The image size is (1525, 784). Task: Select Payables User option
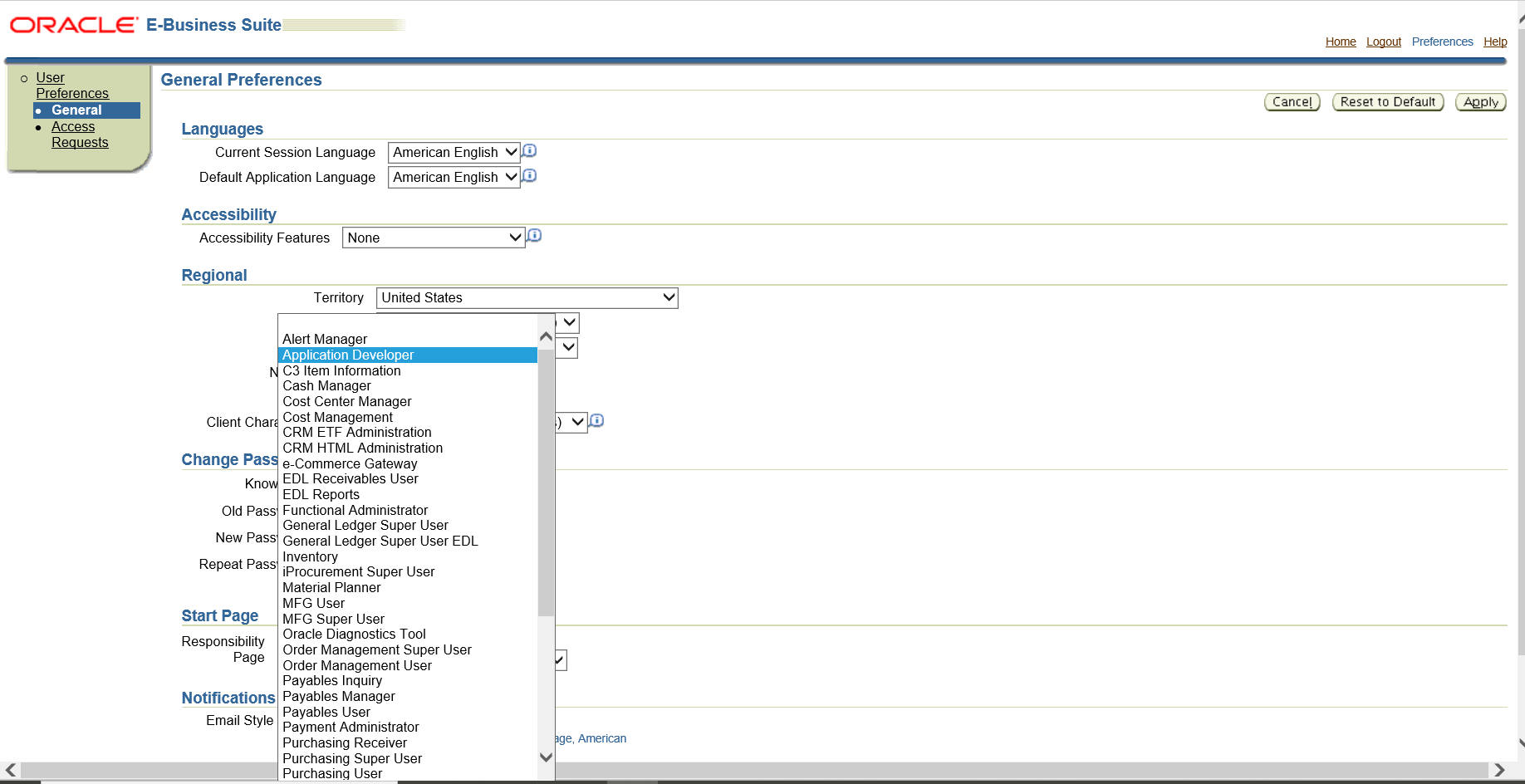click(x=408, y=713)
